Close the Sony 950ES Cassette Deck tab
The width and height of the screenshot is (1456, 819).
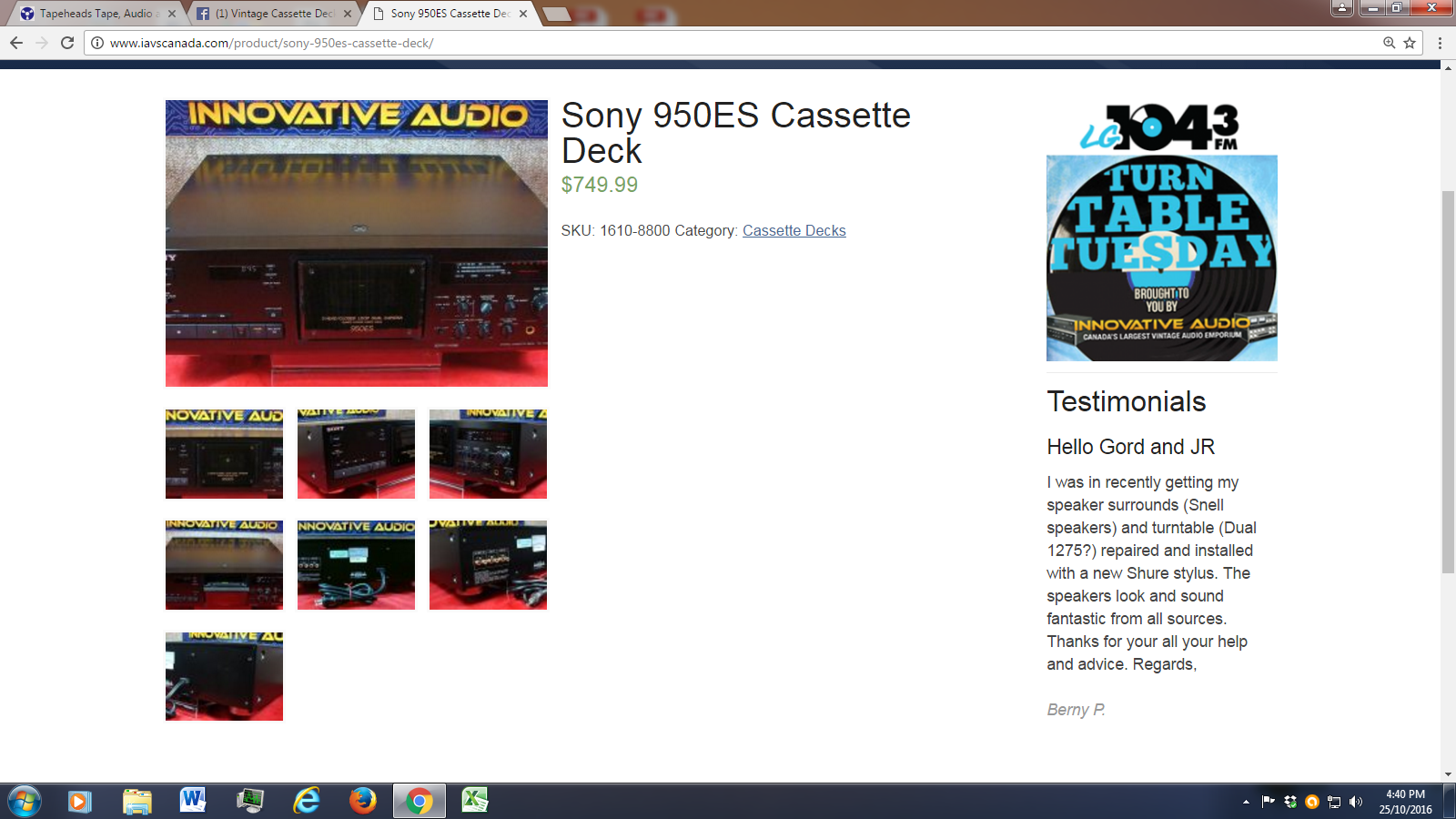pyautogui.click(x=523, y=14)
